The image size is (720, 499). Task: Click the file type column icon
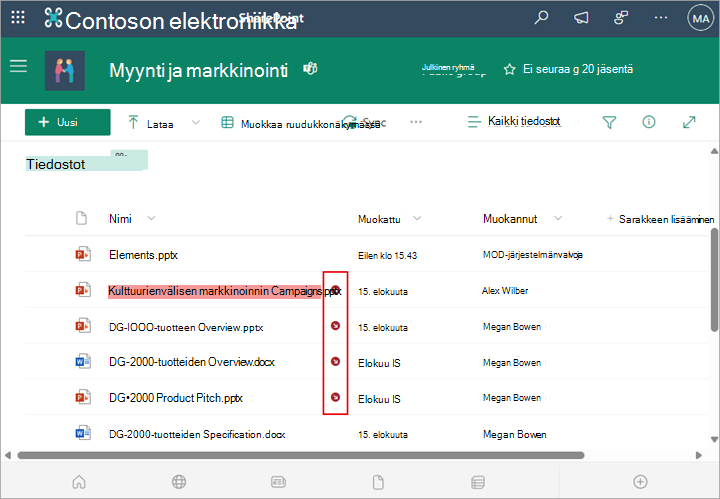[81, 218]
